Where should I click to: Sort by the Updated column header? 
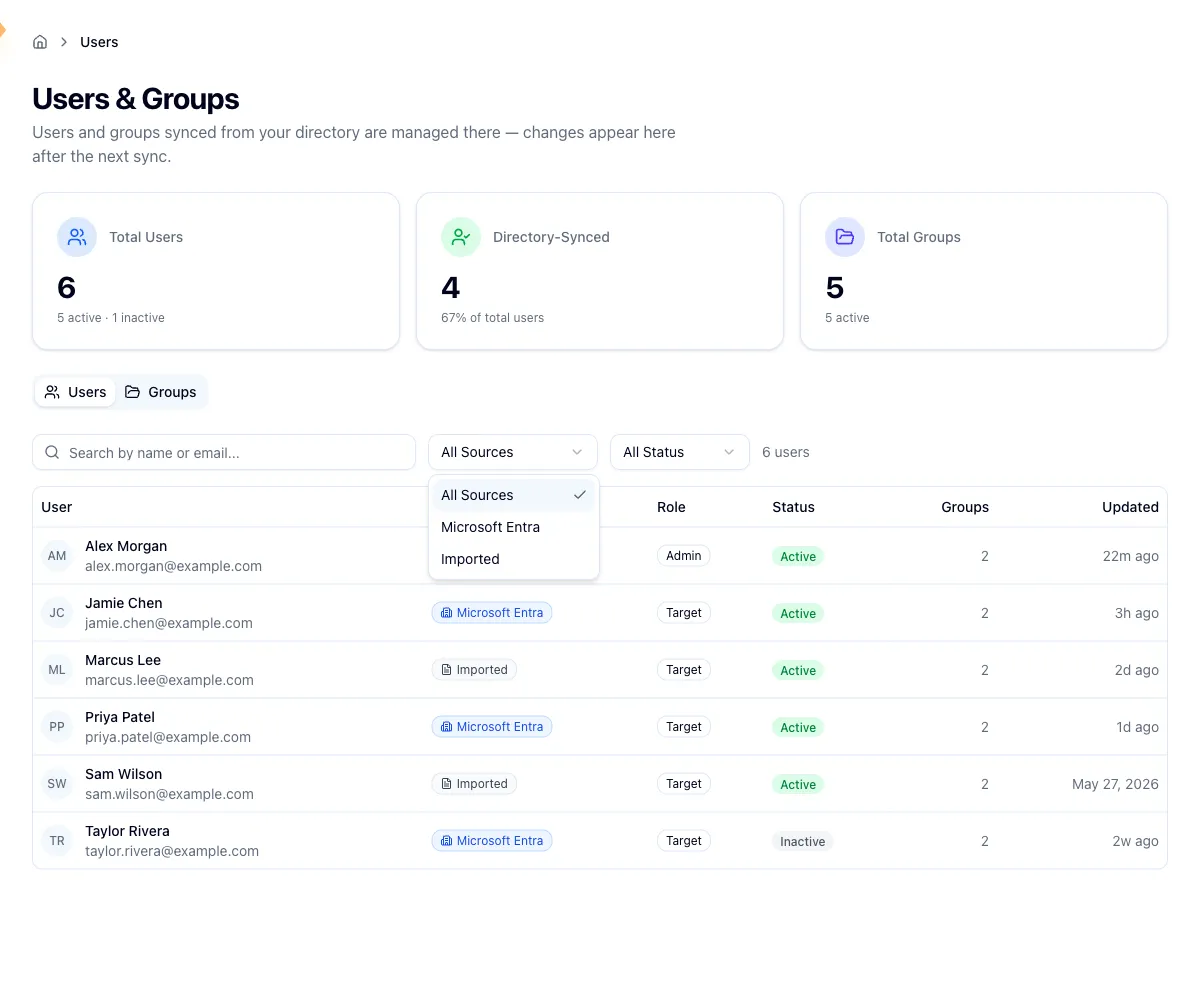[1130, 507]
